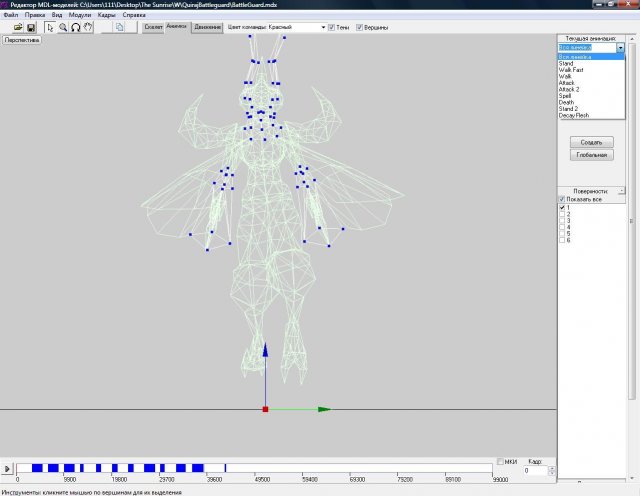
Task: Click the Open file folder icon
Action: point(20,27)
